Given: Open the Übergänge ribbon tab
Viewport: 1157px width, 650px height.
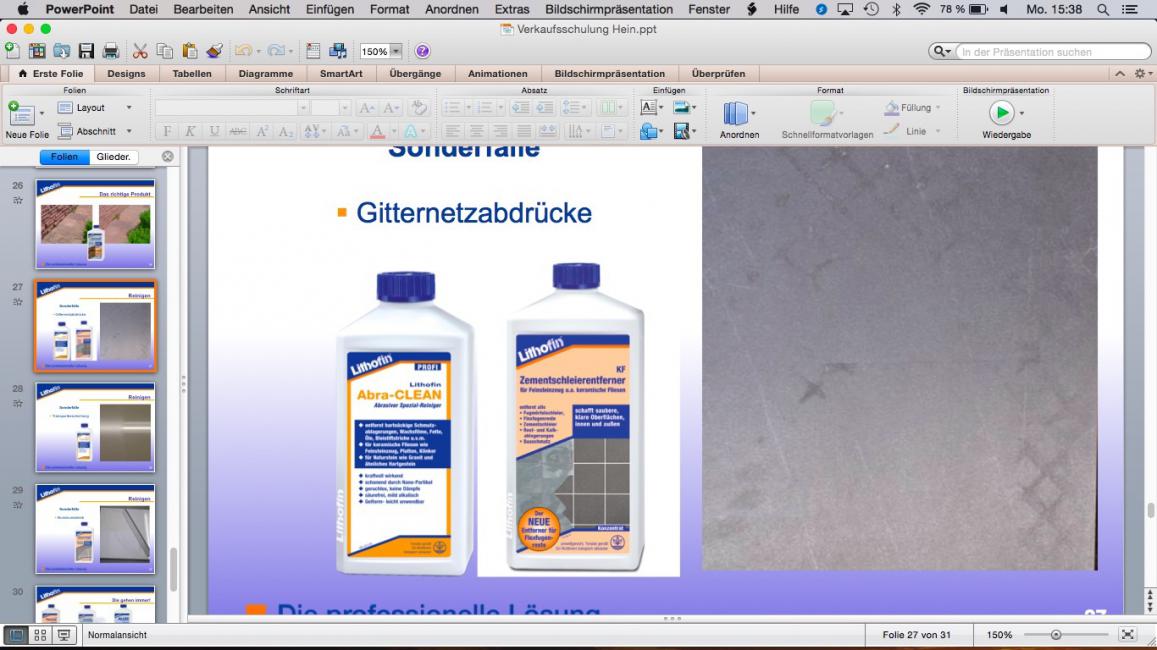Looking at the screenshot, I should [415, 74].
